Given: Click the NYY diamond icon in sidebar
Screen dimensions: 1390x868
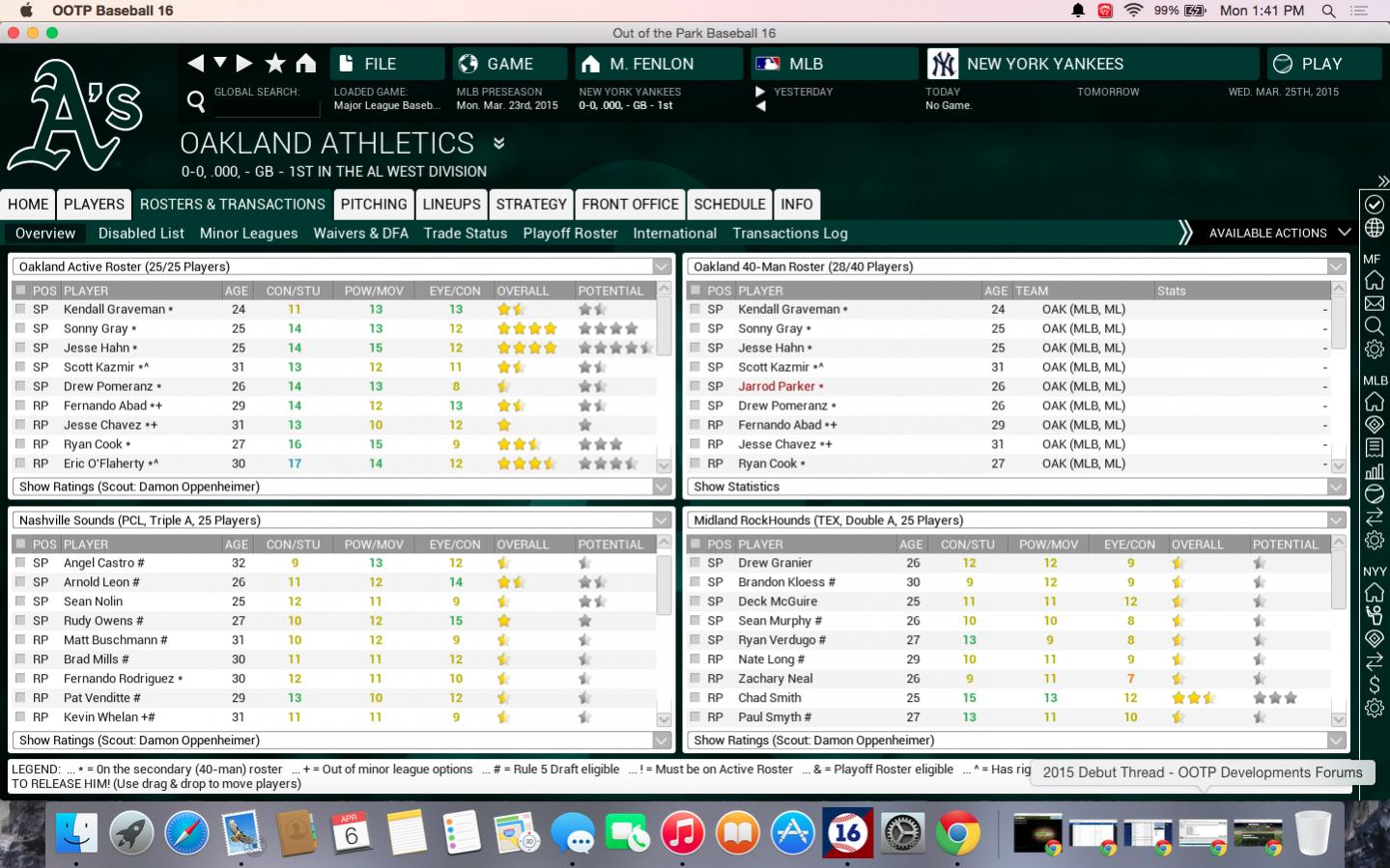Looking at the screenshot, I should 1374,638.
